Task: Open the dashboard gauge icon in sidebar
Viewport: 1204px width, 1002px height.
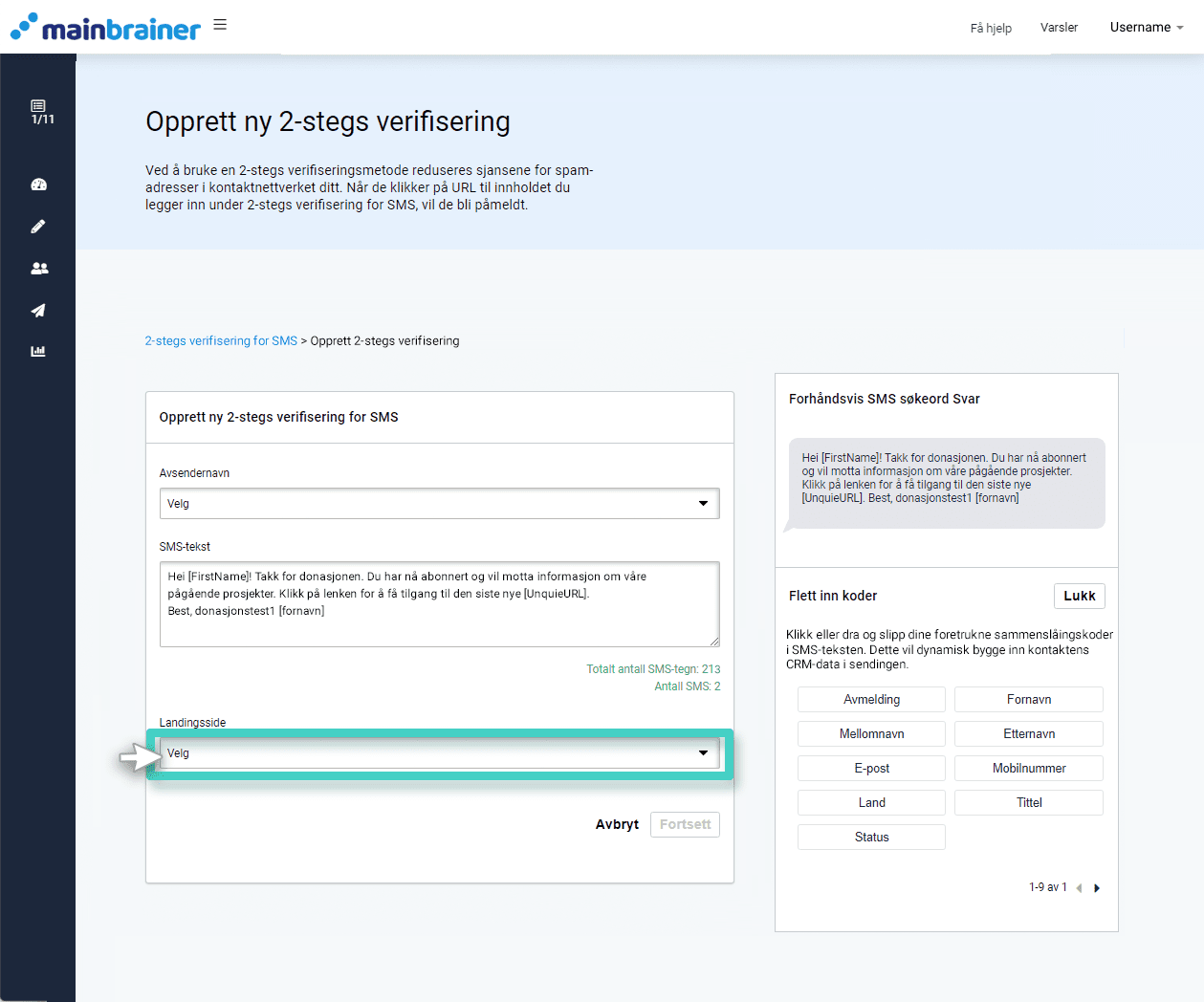Action: 39,185
